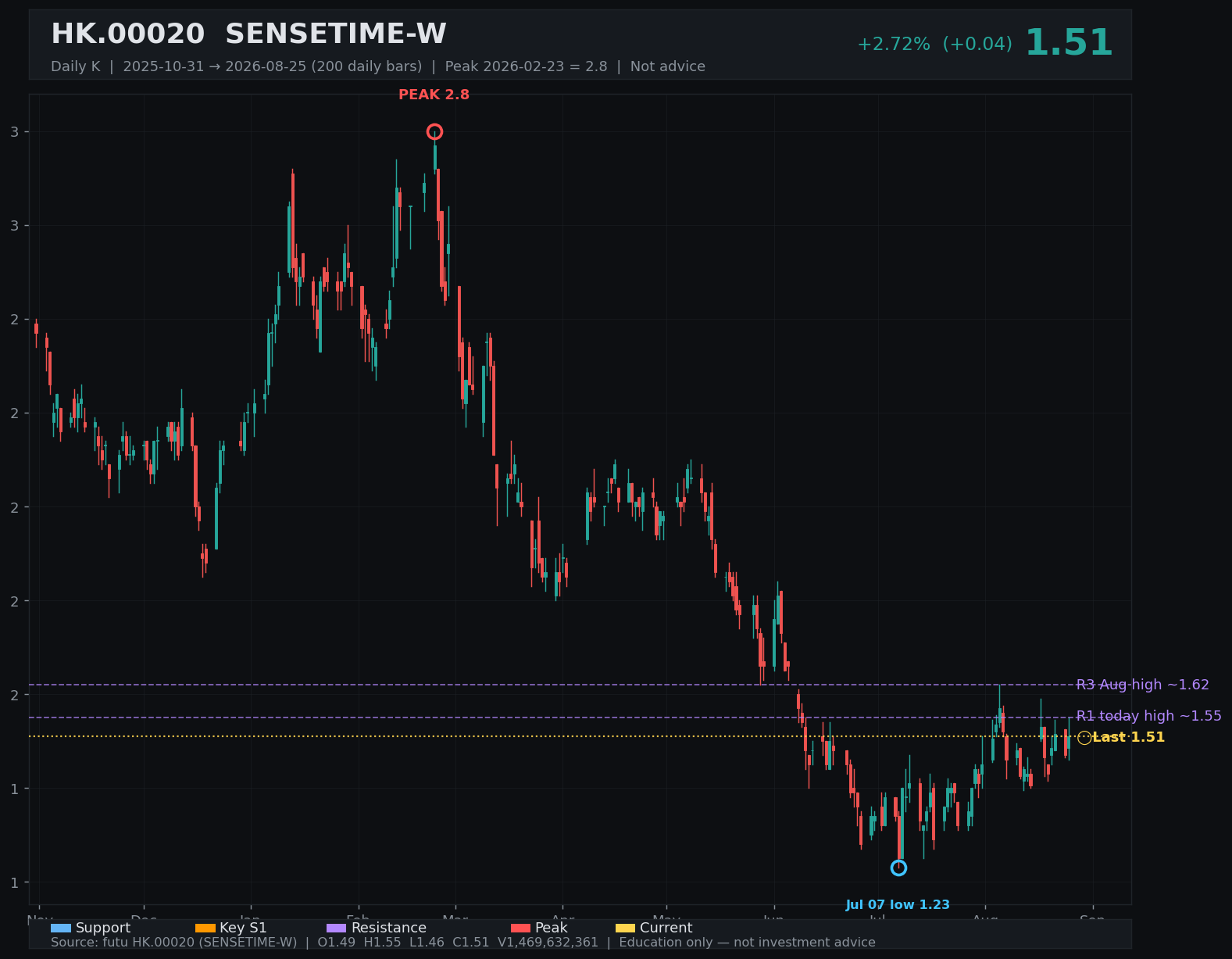Click the blue Jul 07 low circle marker
Screen dimensions: 1232x959
(898, 868)
